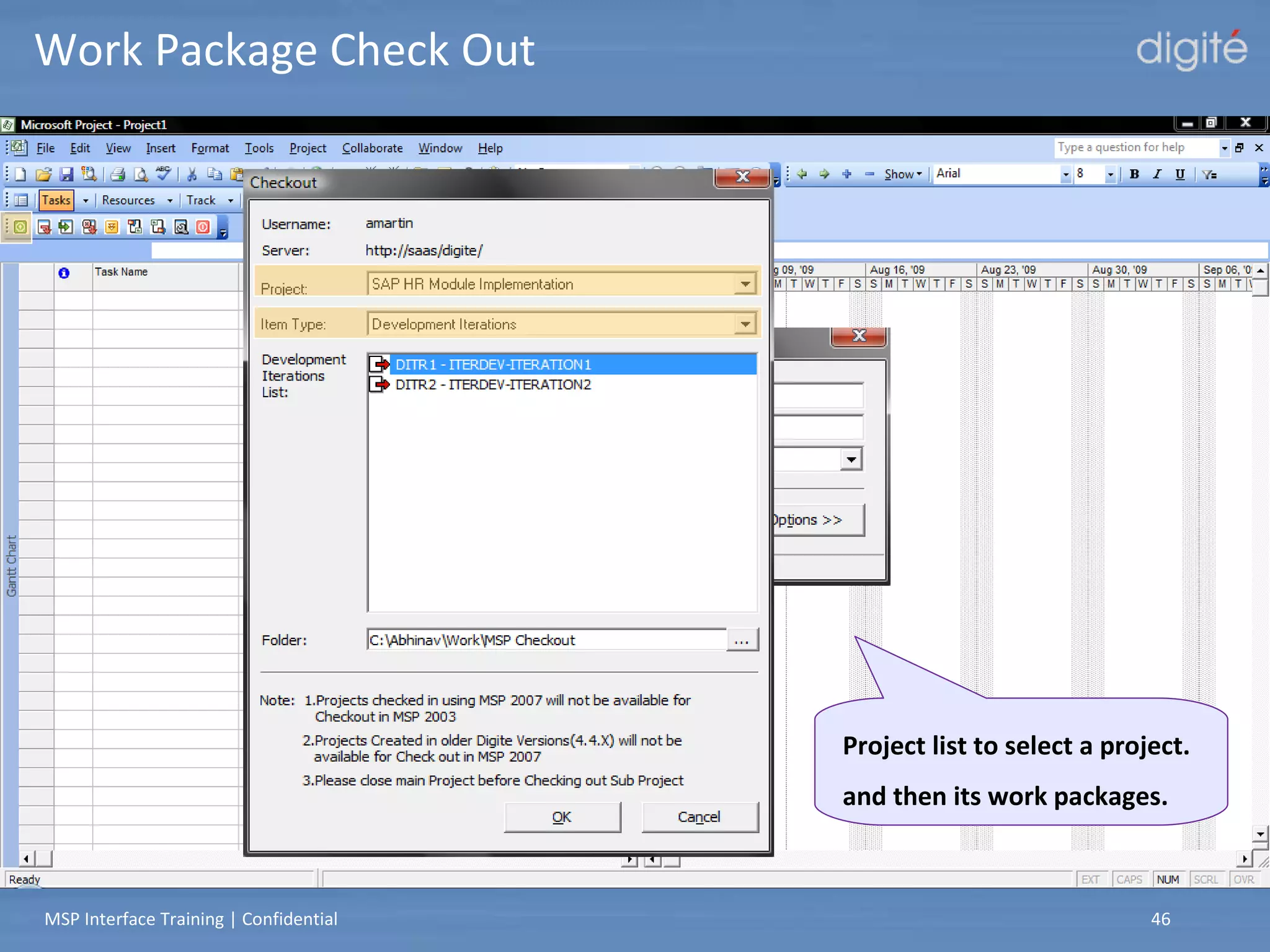Run the ABC spelling check icon

click(164, 174)
